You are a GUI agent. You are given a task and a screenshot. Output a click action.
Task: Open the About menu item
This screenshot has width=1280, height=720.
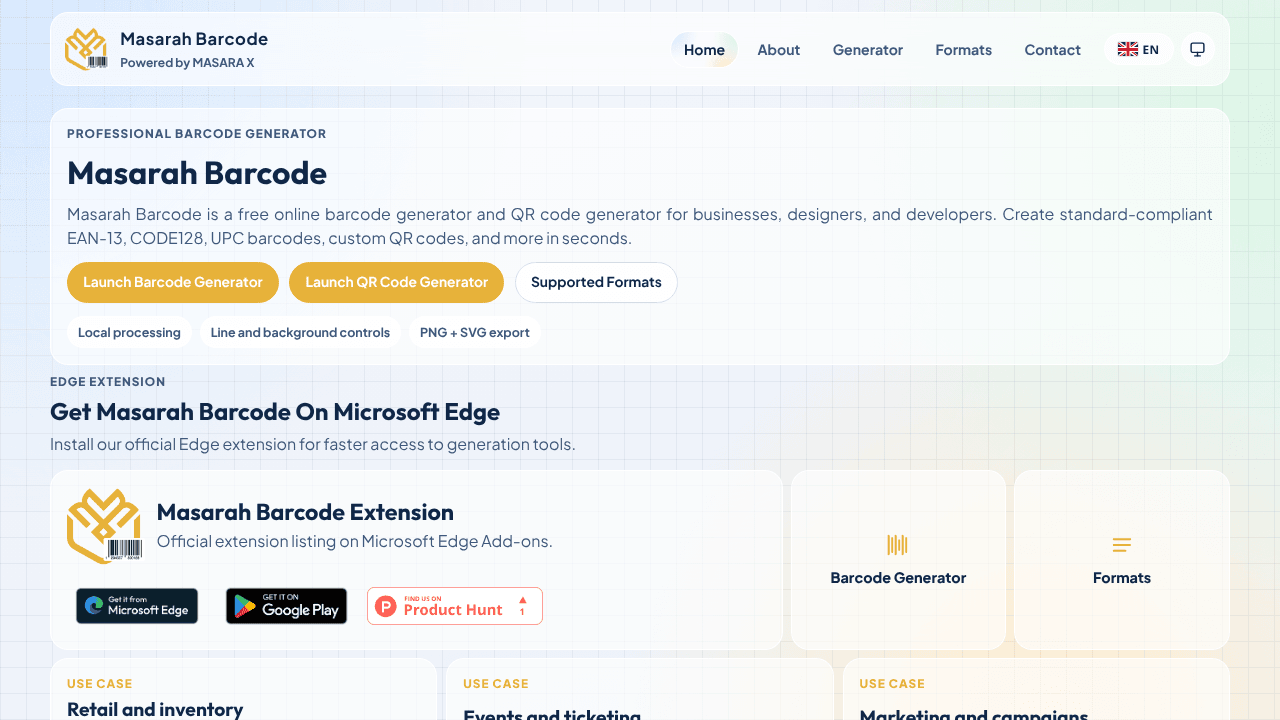coord(779,49)
